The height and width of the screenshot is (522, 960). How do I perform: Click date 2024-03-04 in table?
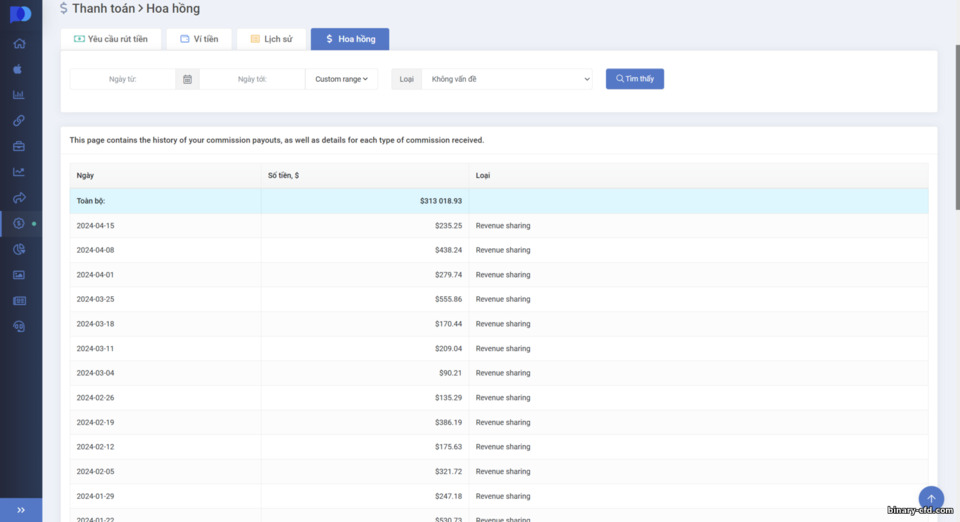tap(95, 373)
